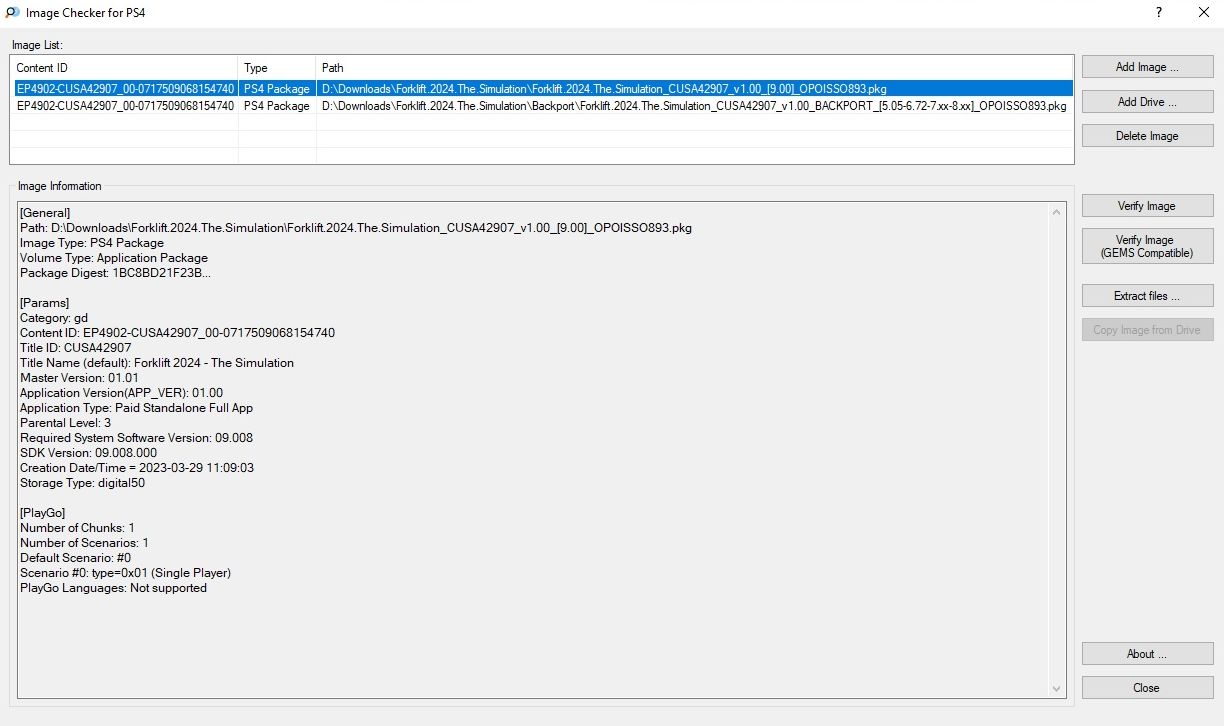This screenshot has height=726, width=1224.
Task: Click the first row's Content ID cell
Action: [125, 89]
